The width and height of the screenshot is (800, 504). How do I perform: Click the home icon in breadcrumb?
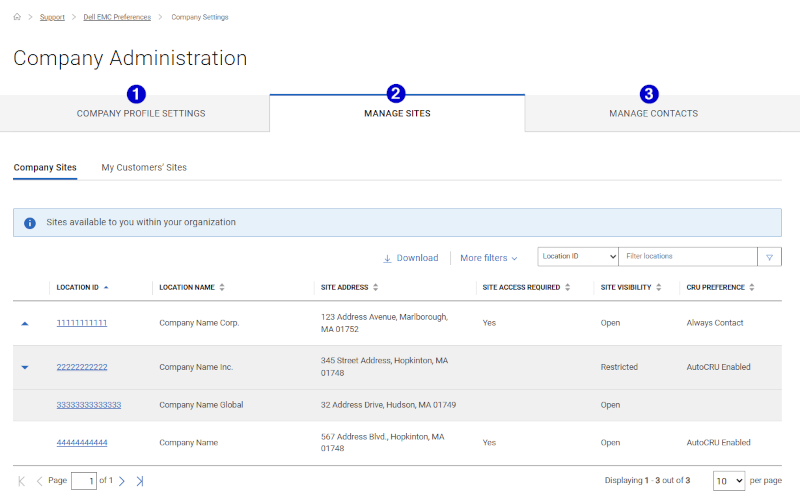[x=18, y=17]
